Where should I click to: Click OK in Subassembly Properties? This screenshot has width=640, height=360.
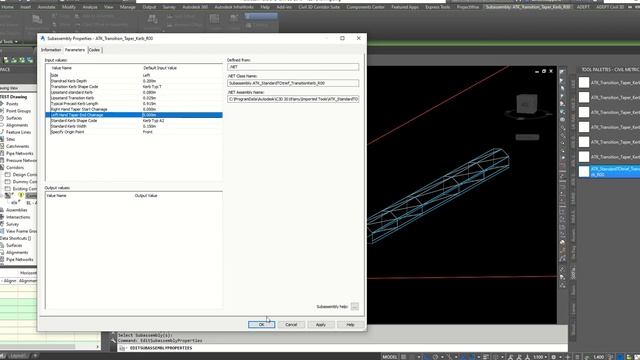point(261,324)
